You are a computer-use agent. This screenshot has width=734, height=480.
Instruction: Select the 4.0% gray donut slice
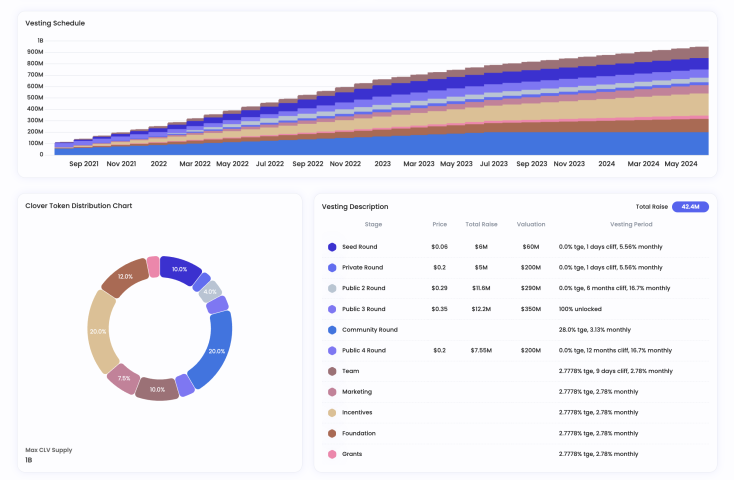coord(210,292)
